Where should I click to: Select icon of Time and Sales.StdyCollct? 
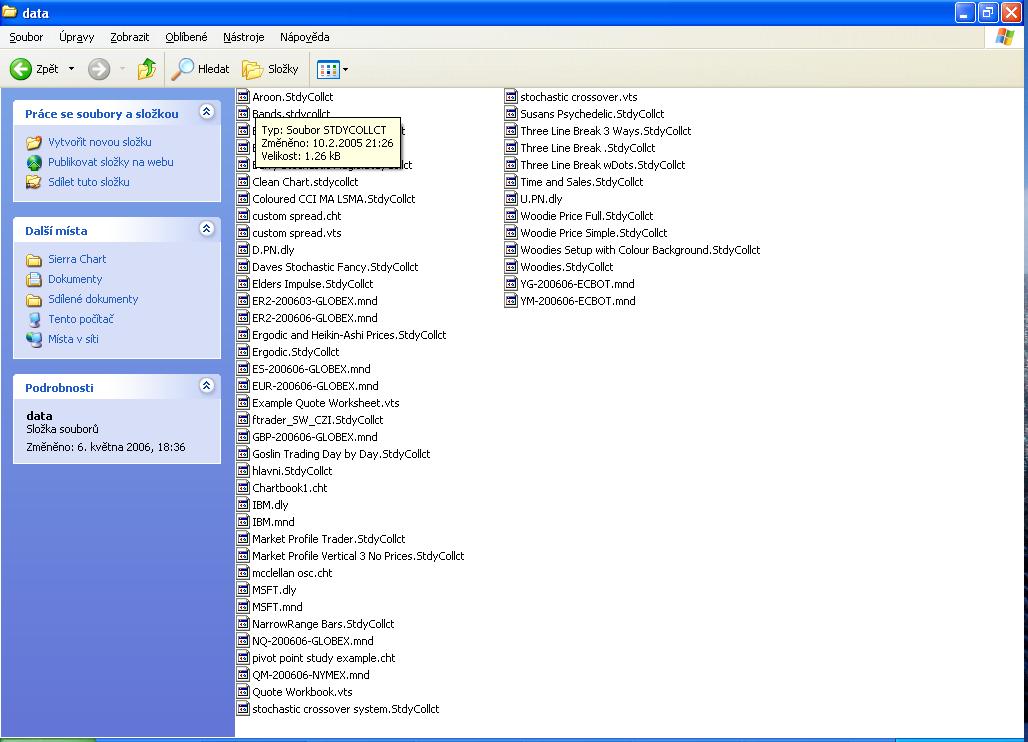pyautogui.click(x=511, y=182)
